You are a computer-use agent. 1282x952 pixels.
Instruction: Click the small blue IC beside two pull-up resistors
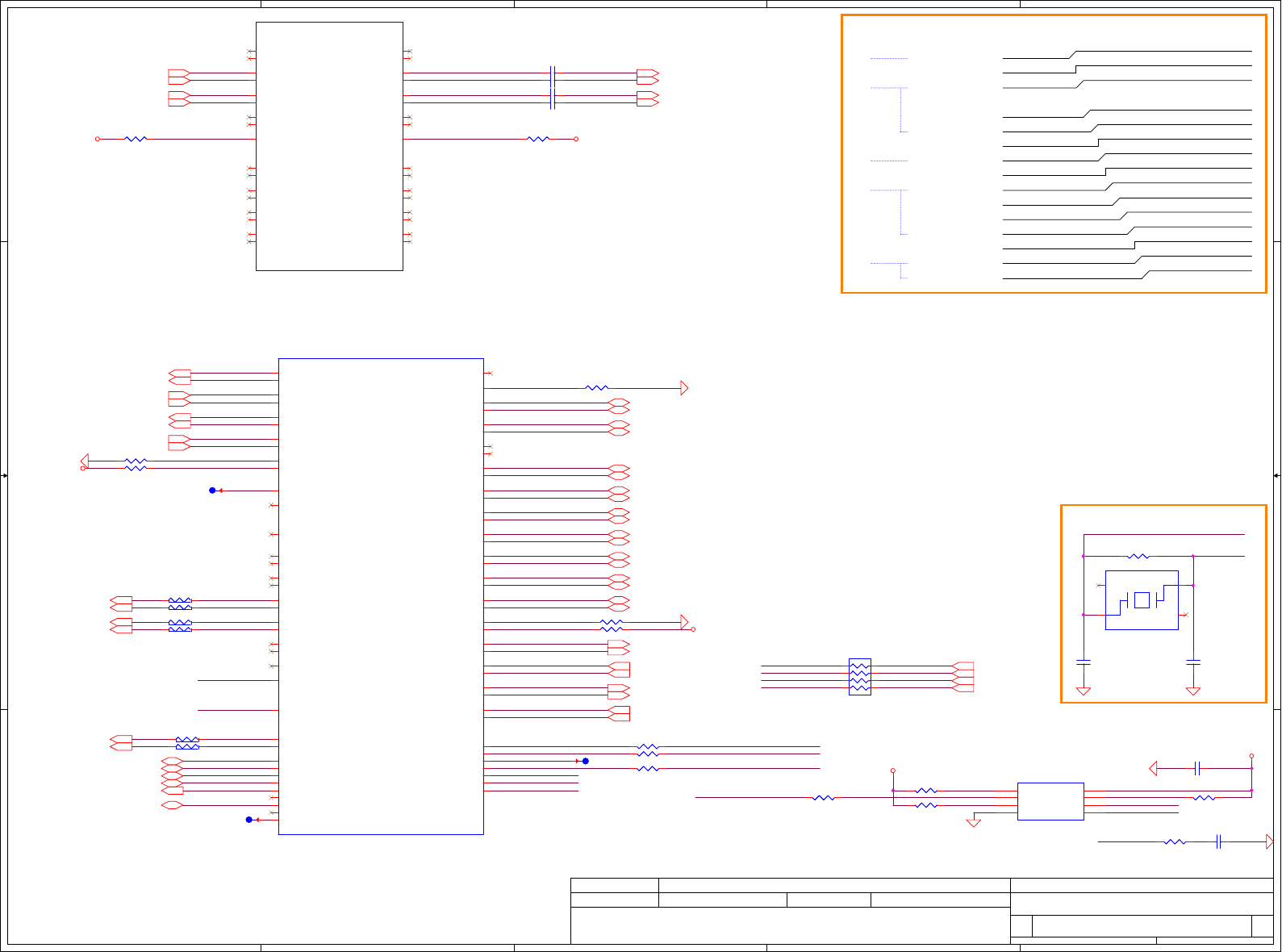pyautogui.click(x=1050, y=801)
